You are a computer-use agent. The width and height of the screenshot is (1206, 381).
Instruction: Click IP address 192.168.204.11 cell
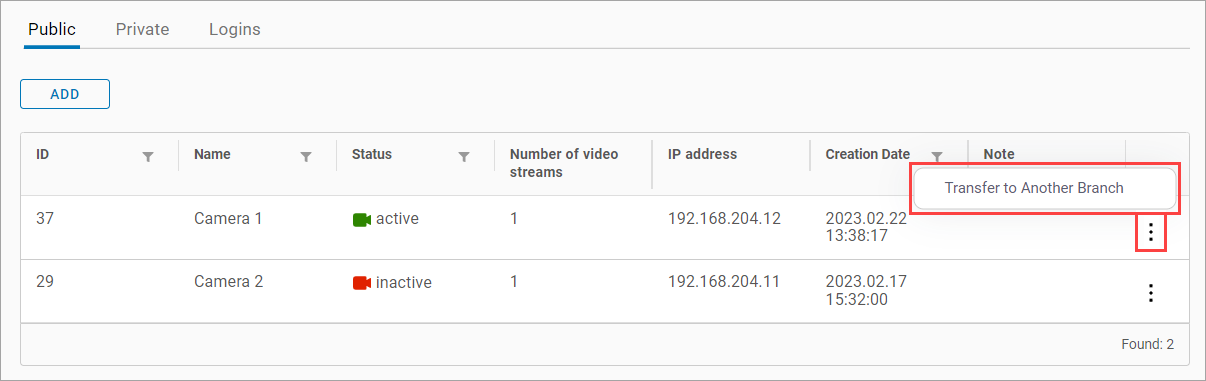tap(724, 282)
